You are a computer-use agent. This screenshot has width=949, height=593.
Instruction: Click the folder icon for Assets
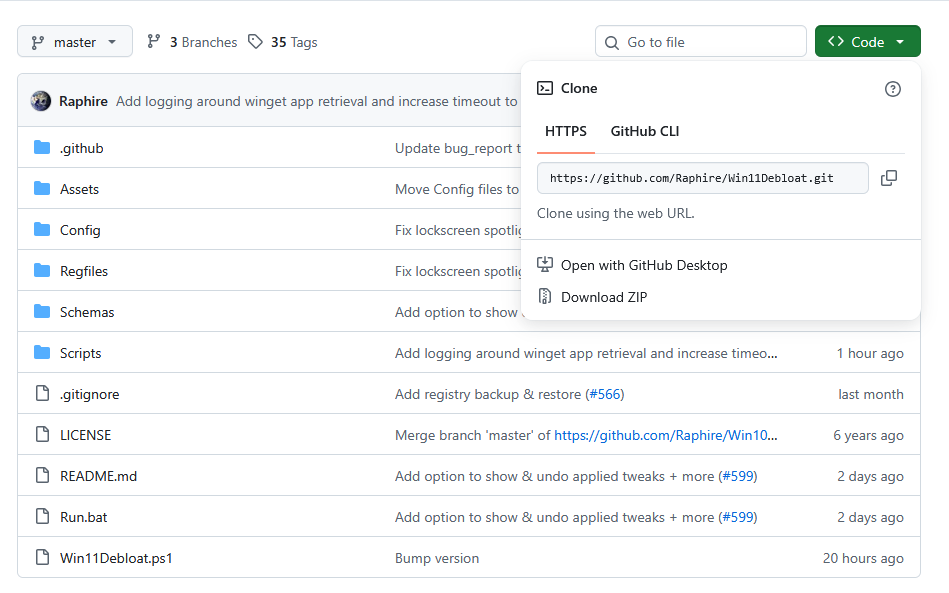tap(42, 189)
